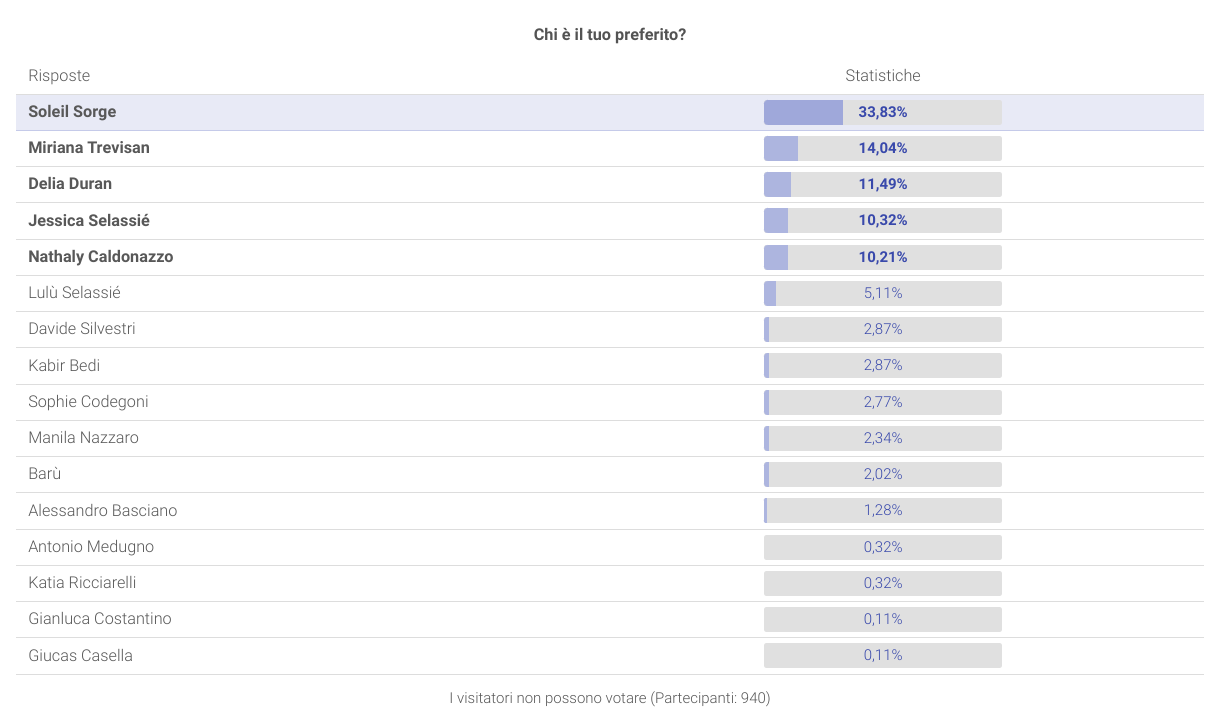Click the Davide Silvestri name
This screenshot has height=721, width=1219.
pos(82,329)
